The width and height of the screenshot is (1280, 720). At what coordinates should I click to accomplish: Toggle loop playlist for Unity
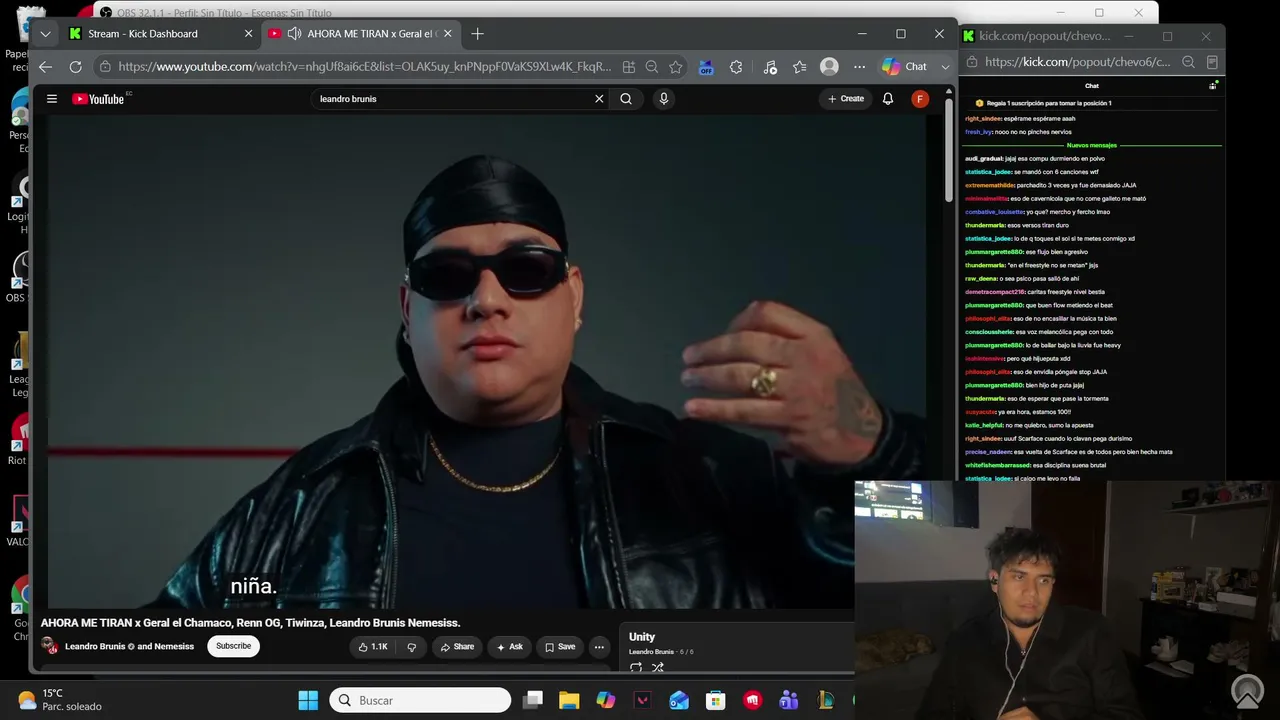coord(636,667)
